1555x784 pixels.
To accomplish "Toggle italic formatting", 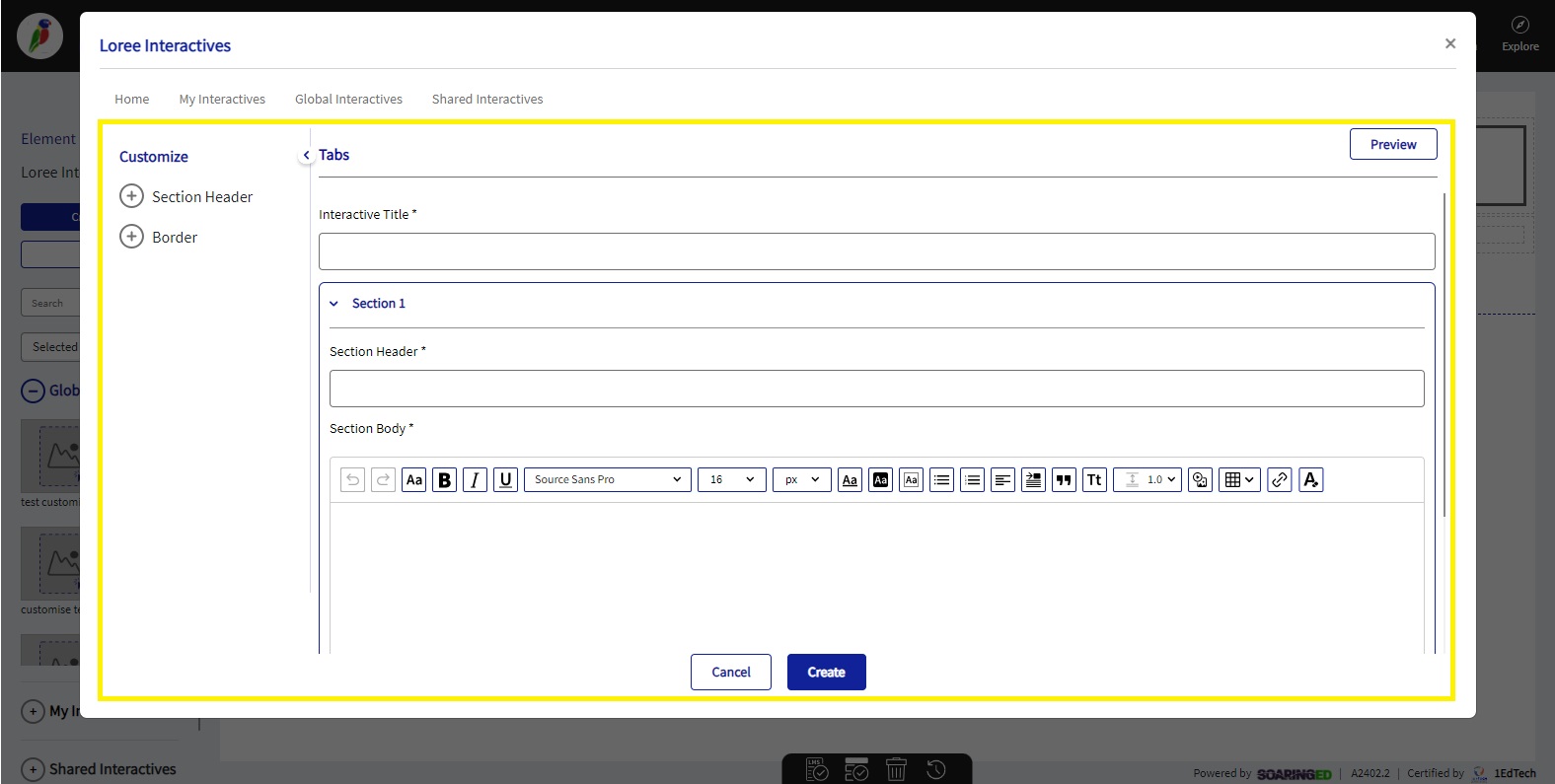I will tap(475, 479).
